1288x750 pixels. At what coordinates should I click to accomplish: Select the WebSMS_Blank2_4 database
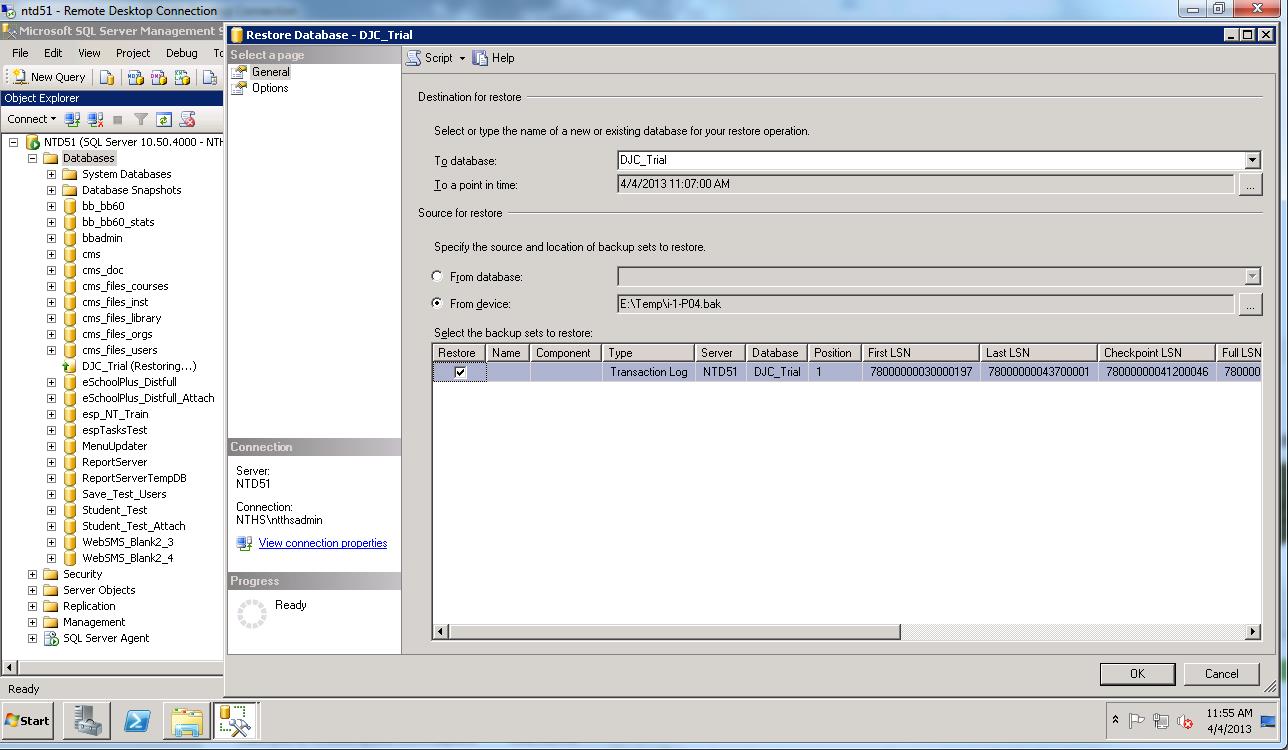click(127, 558)
